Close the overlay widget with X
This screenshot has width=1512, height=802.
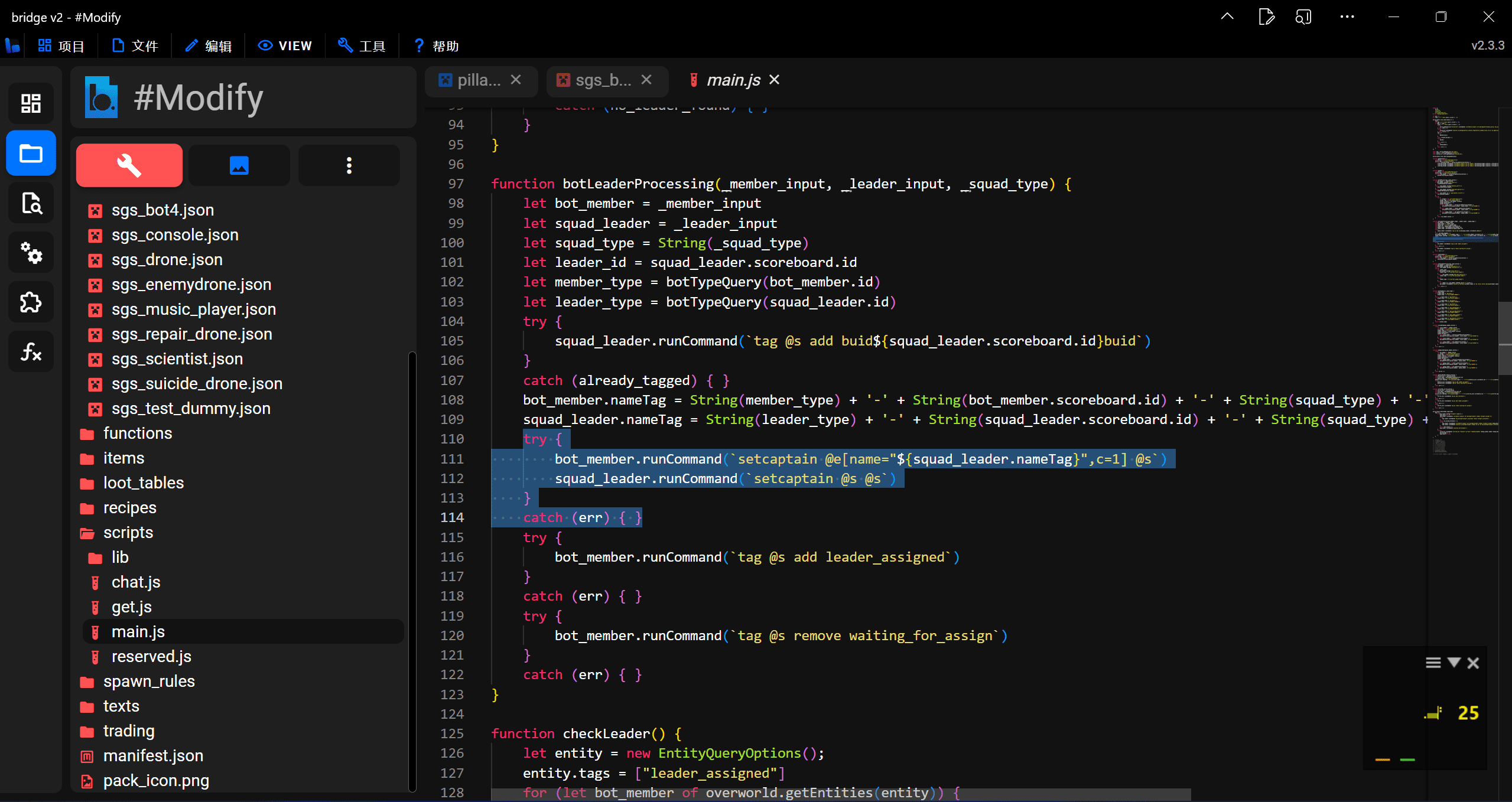click(x=1473, y=663)
